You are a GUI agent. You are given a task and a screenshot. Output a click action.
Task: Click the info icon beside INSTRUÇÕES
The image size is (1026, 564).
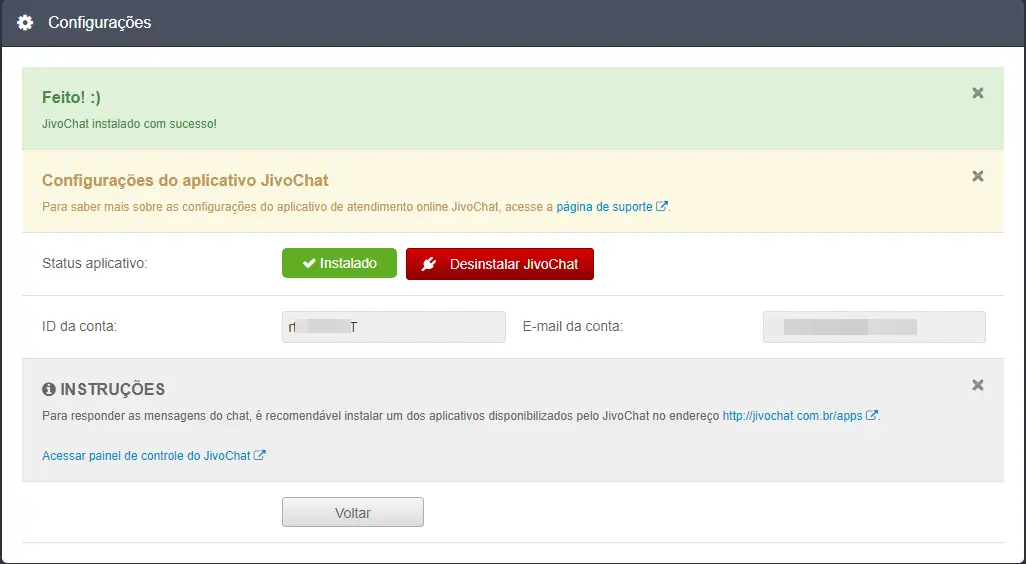pyautogui.click(x=48, y=389)
